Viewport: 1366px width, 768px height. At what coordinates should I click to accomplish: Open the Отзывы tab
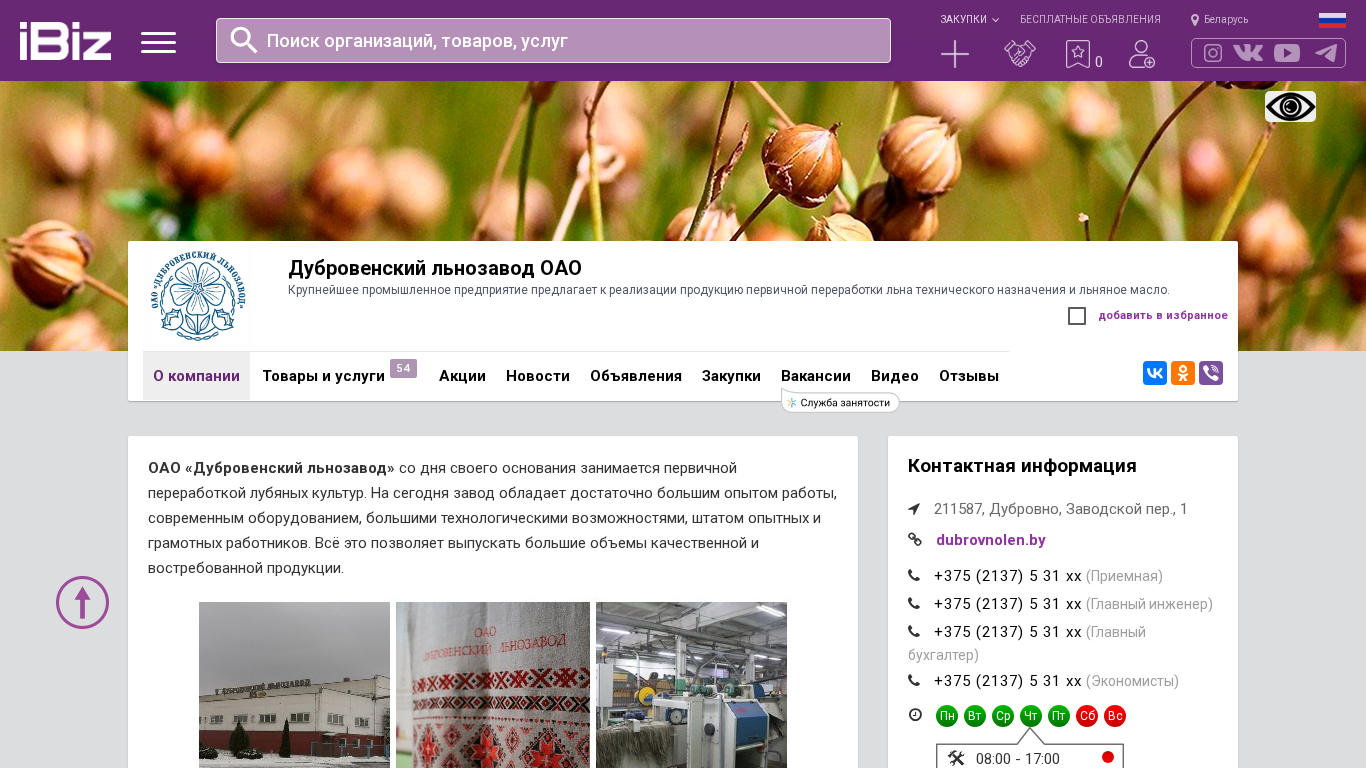point(969,376)
